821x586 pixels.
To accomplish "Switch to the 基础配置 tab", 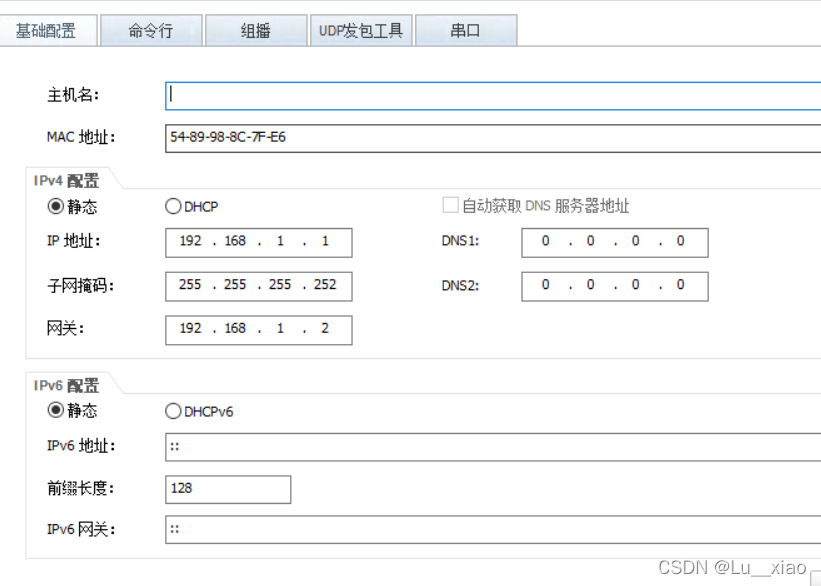I will pyautogui.click(x=48, y=30).
